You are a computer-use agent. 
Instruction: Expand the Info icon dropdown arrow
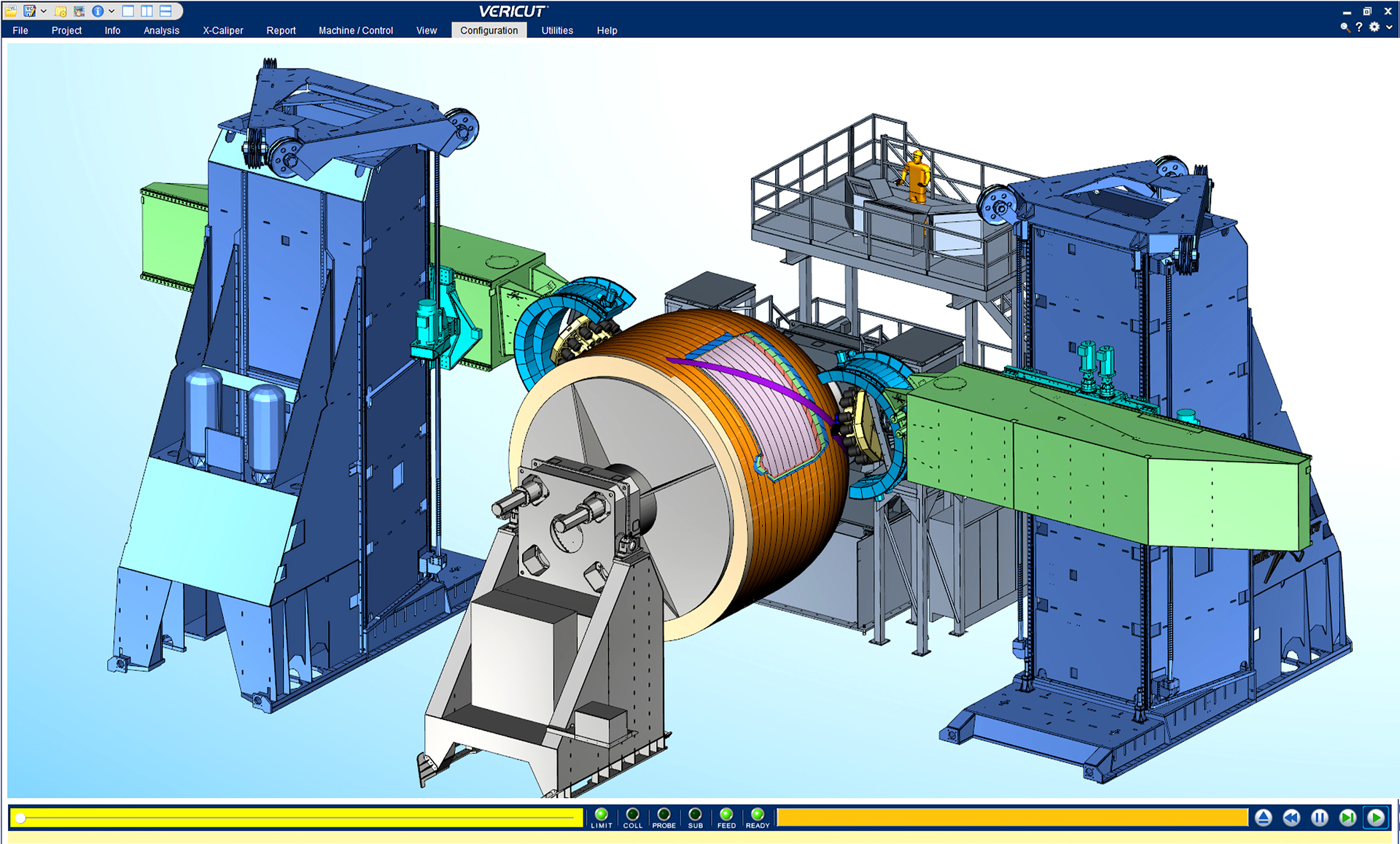click(112, 11)
